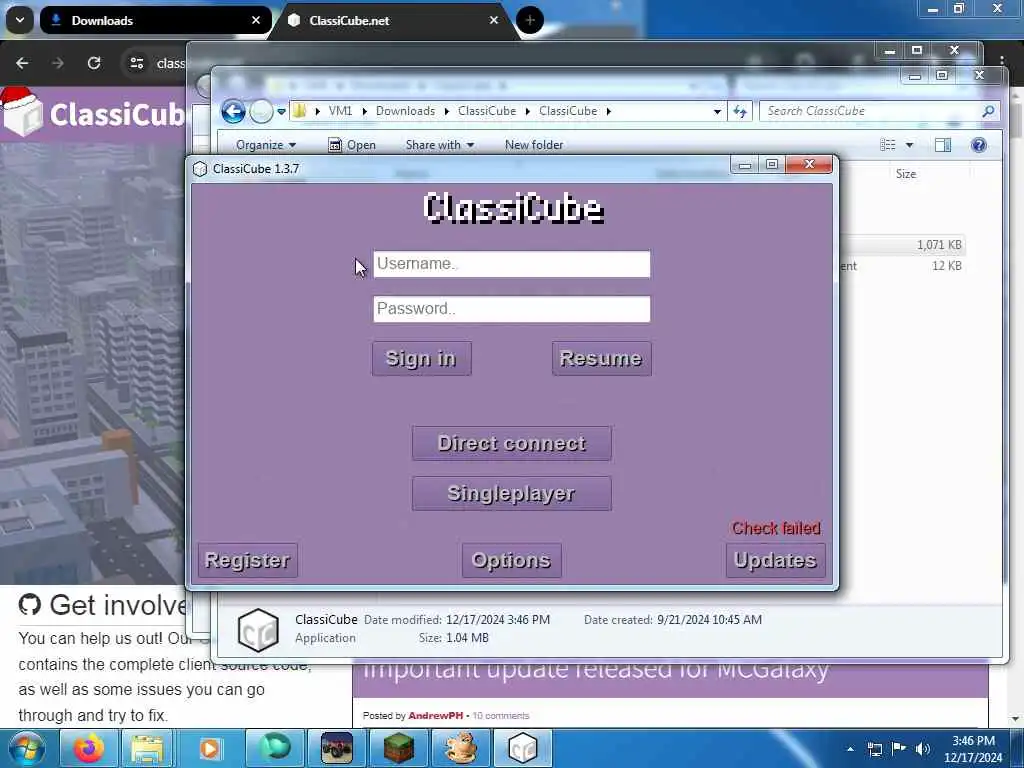Select the file row showing 1,071 KB
The width and height of the screenshot is (1024, 768).
[x=903, y=245]
